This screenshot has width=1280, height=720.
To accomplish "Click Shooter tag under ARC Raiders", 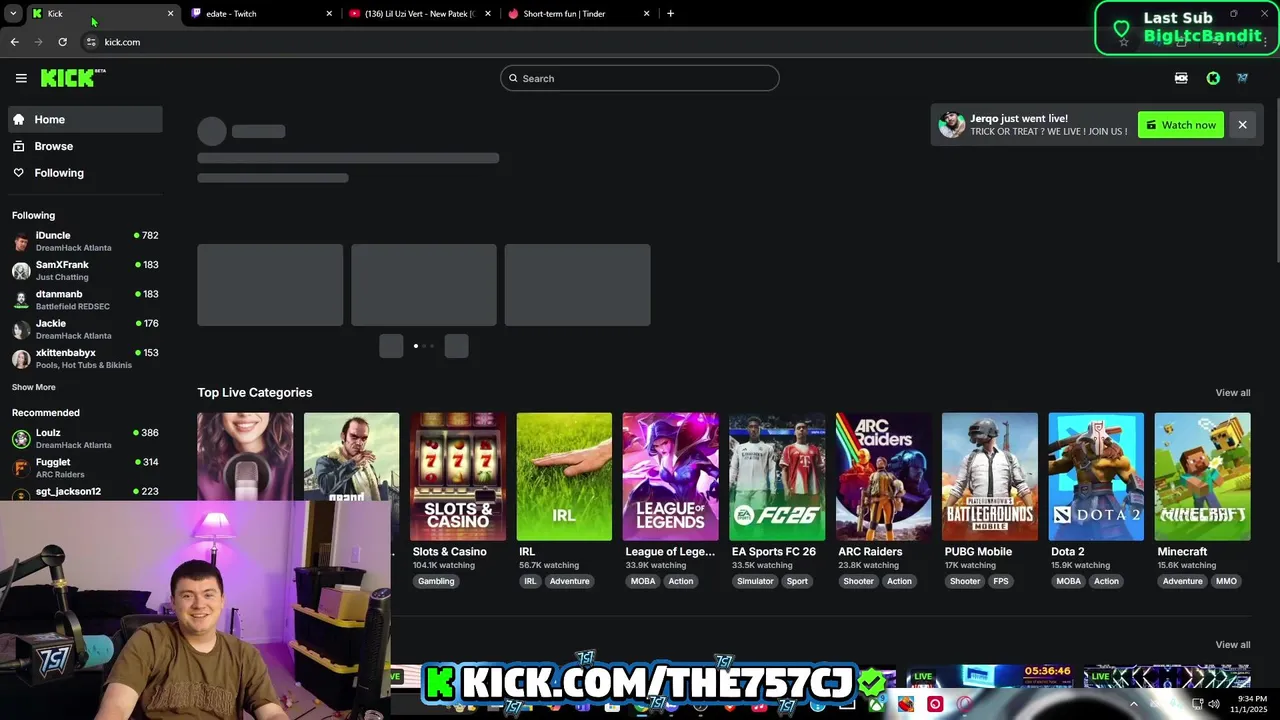I will [x=858, y=581].
